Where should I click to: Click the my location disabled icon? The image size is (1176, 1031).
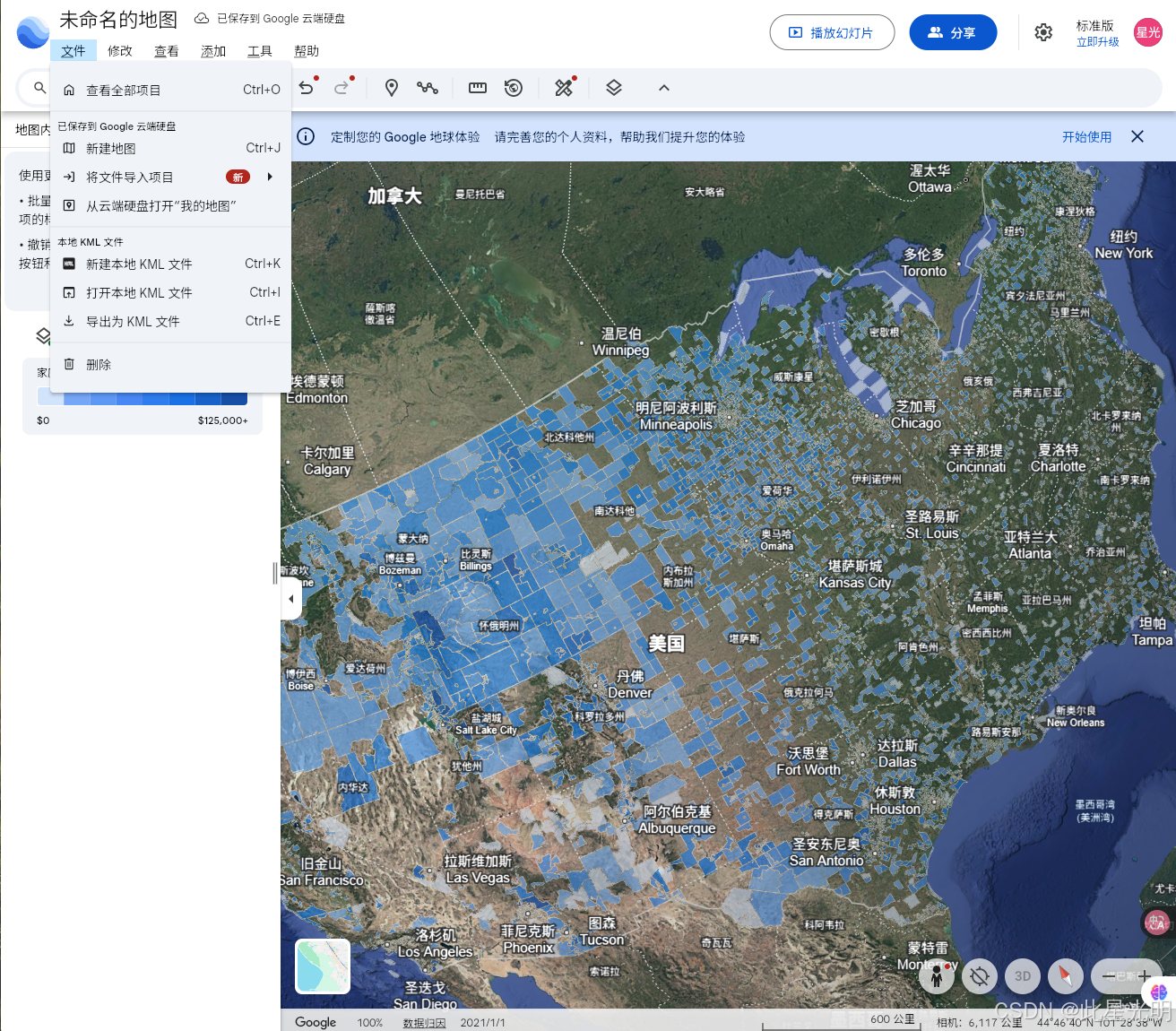pyautogui.click(x=980, y=975)
